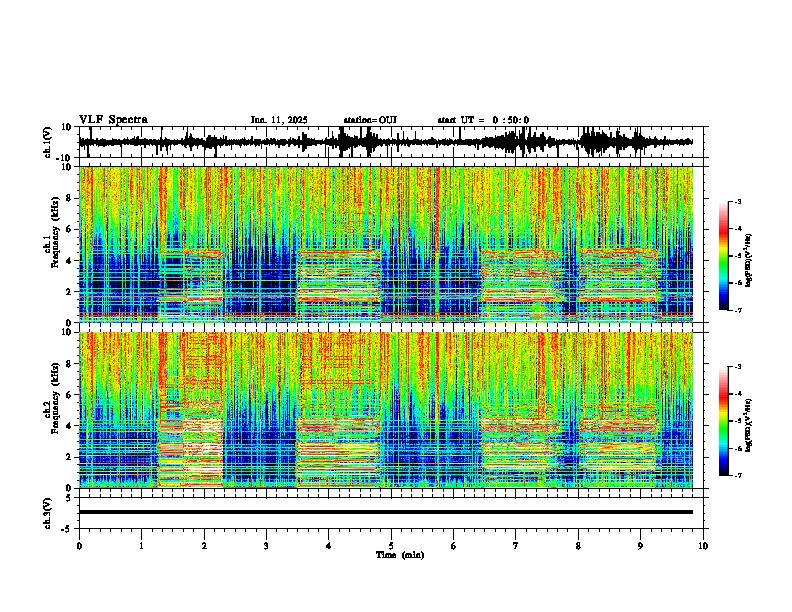
Task: Click time-axis tick label "1" minute
Action: tap(141, 546)
